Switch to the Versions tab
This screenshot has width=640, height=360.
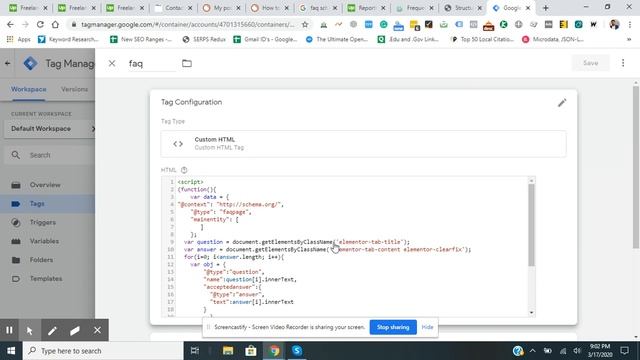click(74, 89)
